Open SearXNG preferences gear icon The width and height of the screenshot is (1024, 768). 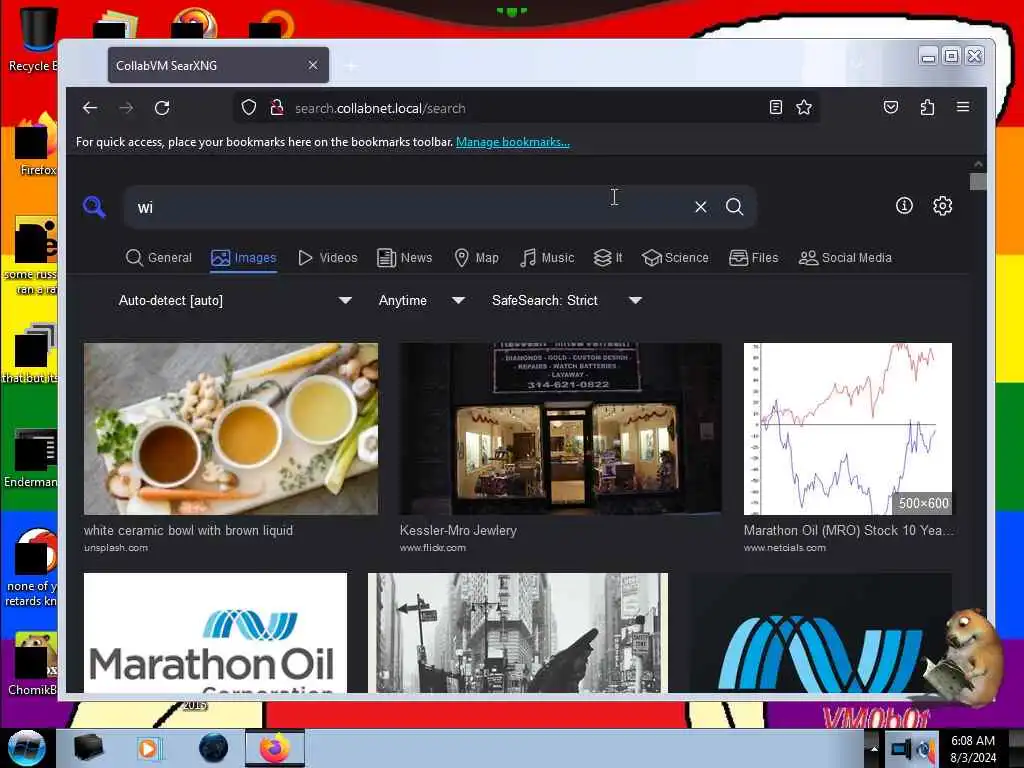[x=942, y=206]
